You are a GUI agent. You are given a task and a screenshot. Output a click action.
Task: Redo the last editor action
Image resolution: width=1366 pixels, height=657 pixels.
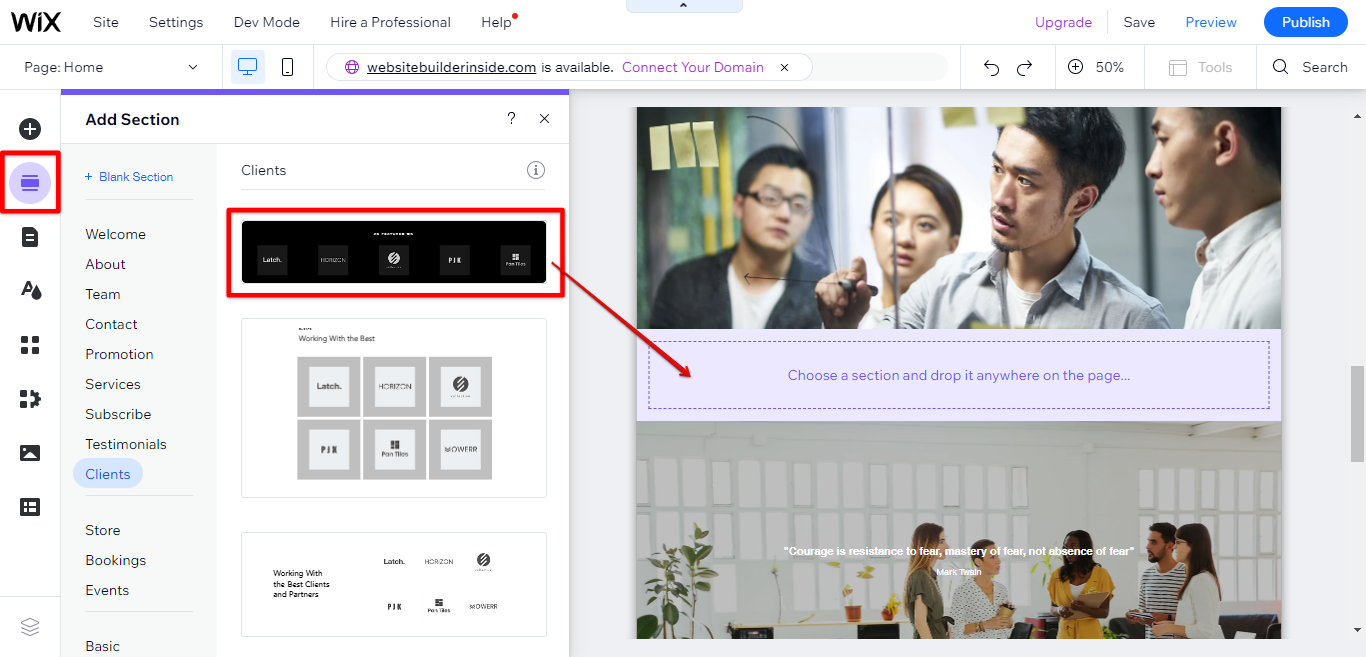[x=1024, y=67]
